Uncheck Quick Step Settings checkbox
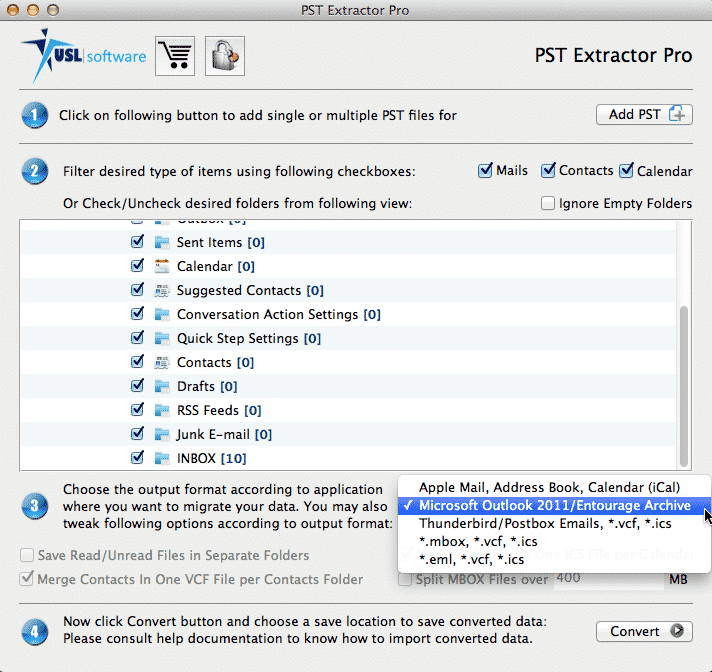The height and width of the screenshot is (672, 712). click(137, 338)
